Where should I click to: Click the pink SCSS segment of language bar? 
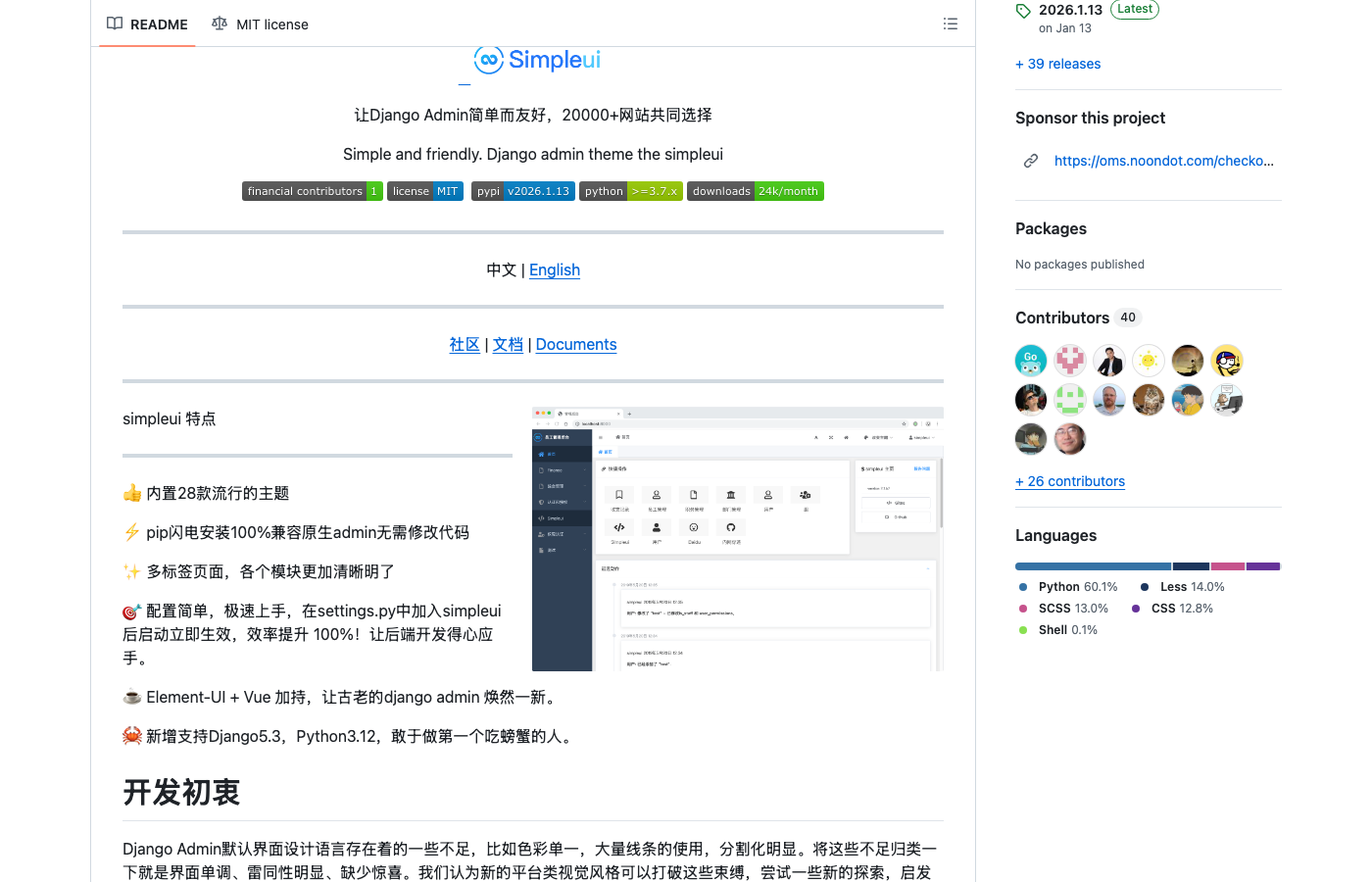[1228, 566]
